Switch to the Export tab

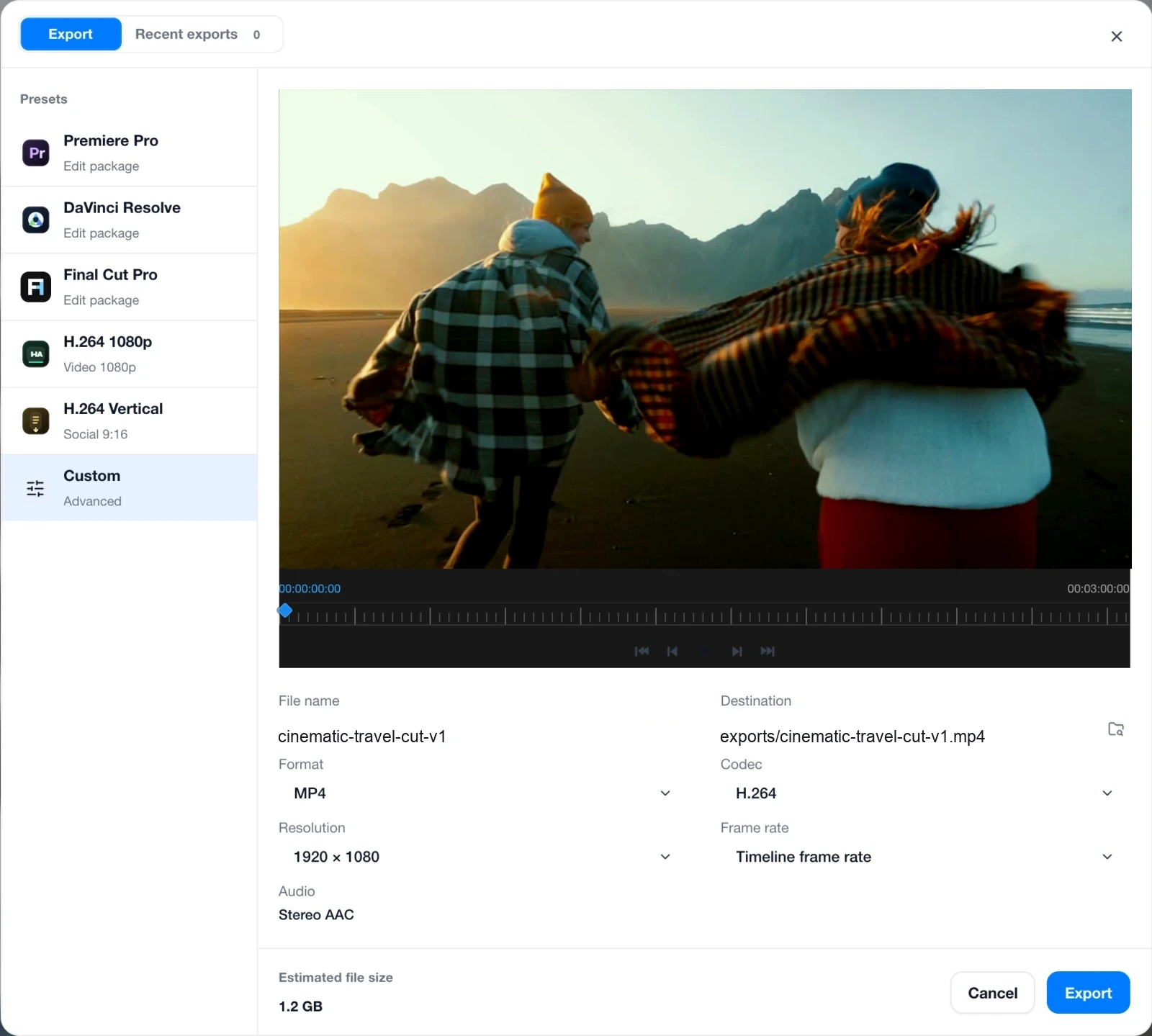71,34
